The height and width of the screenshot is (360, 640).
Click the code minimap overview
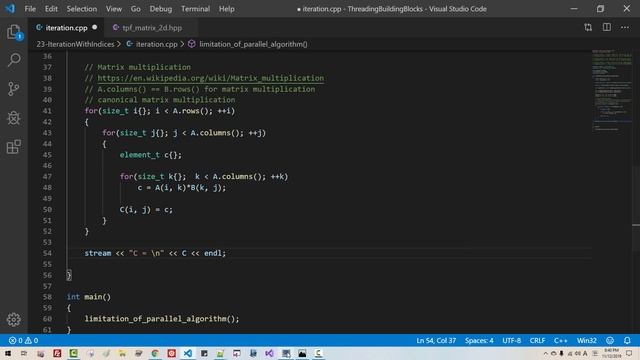612,90
